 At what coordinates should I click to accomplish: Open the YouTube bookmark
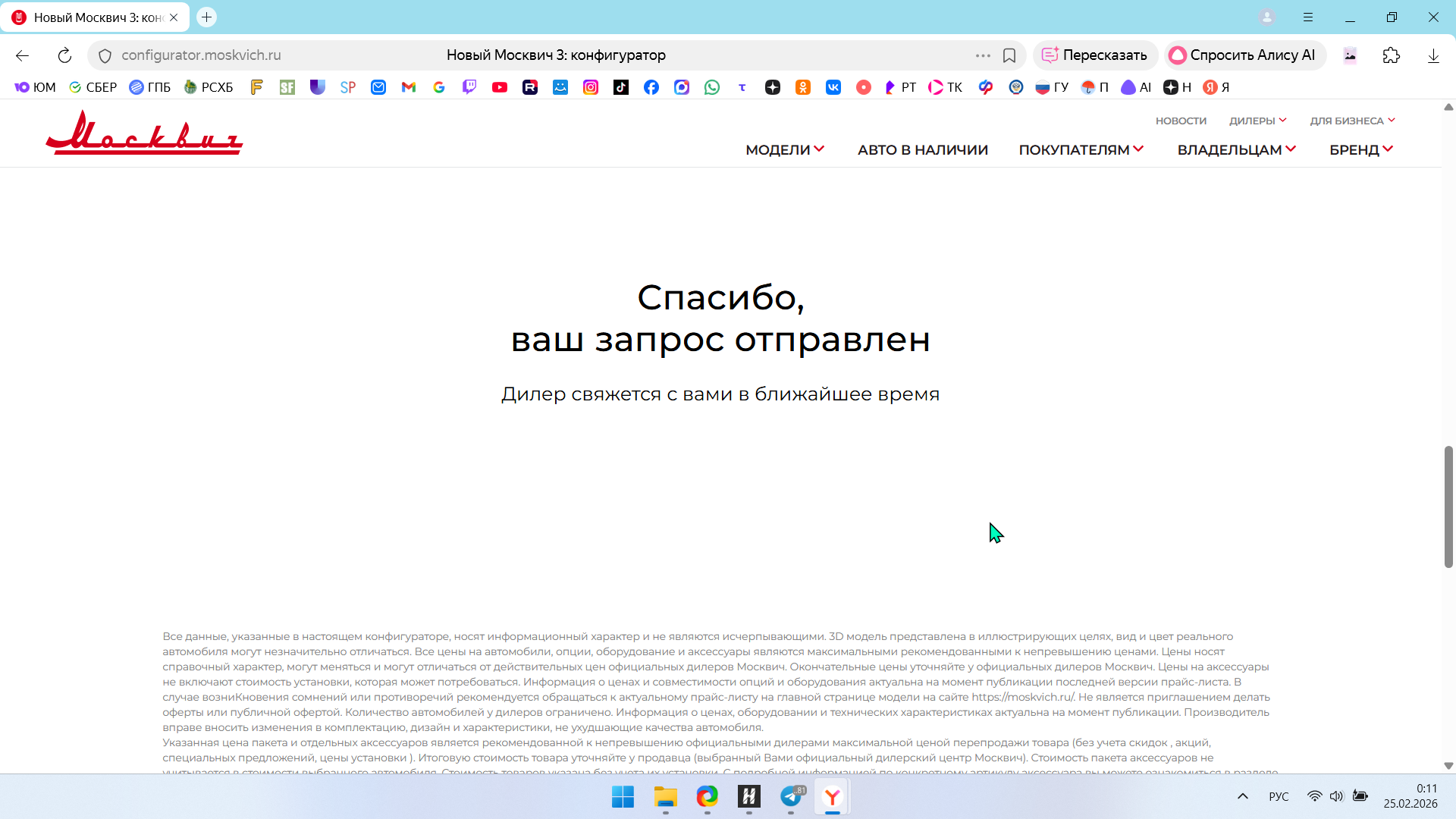point(499,87)
